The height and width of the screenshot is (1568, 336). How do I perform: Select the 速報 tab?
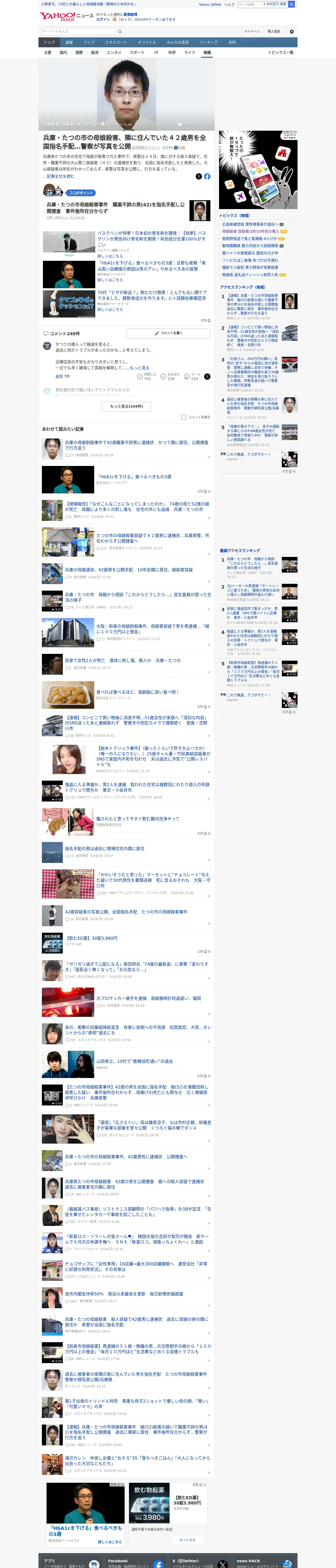tap(69, 42)
